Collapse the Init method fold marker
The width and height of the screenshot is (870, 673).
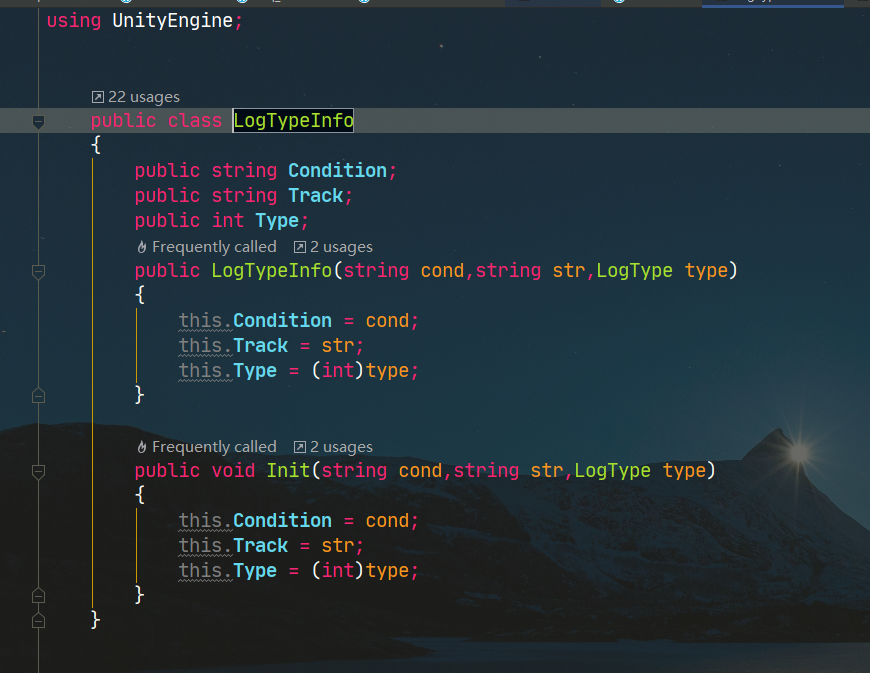(x=38, y=472)
